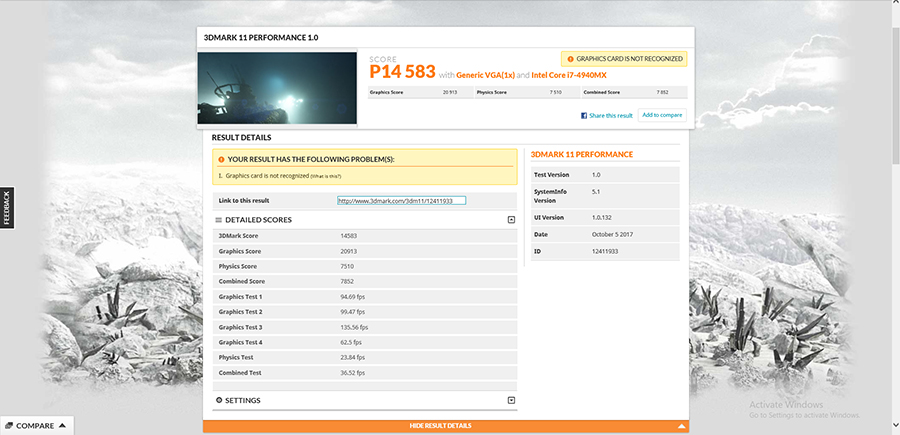The height and width of the screenshot is (435, 900).
Task: Open the Generic VGA(1x) link
Action: coord(485,75)
